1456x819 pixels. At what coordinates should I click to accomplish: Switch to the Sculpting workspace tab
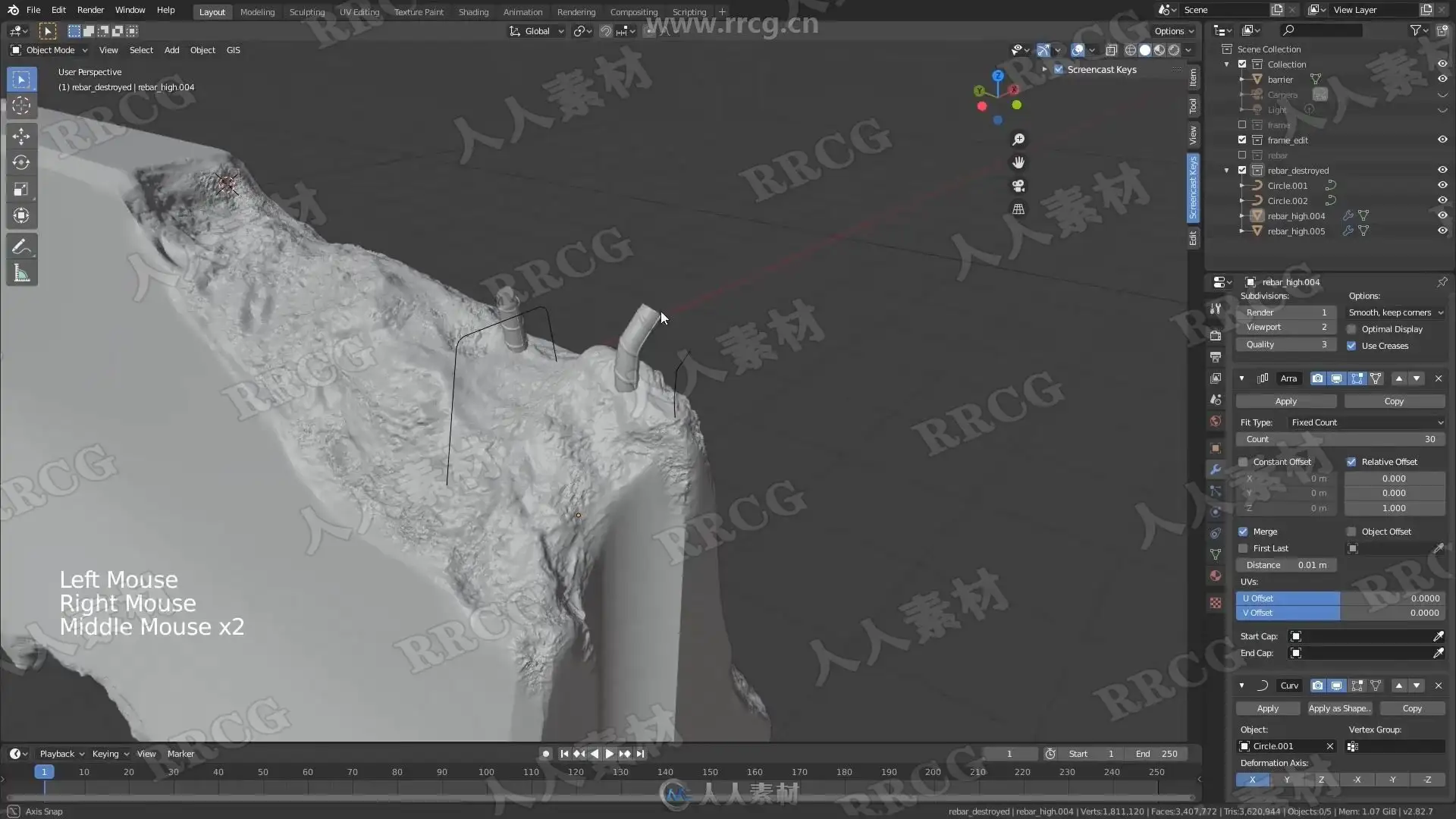[306, 11]
